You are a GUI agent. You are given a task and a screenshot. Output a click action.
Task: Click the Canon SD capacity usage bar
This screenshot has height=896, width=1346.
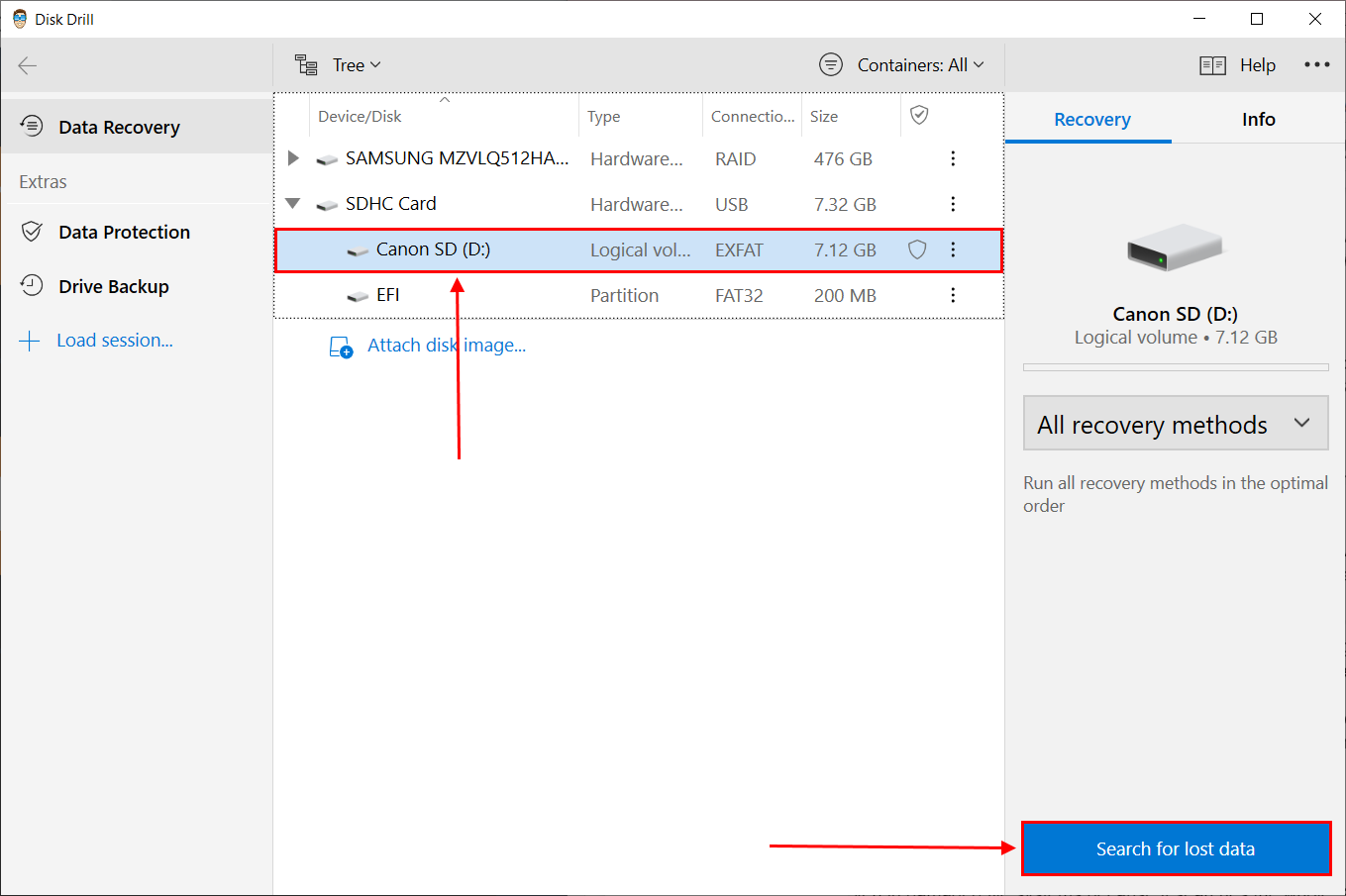[1176, 367]
